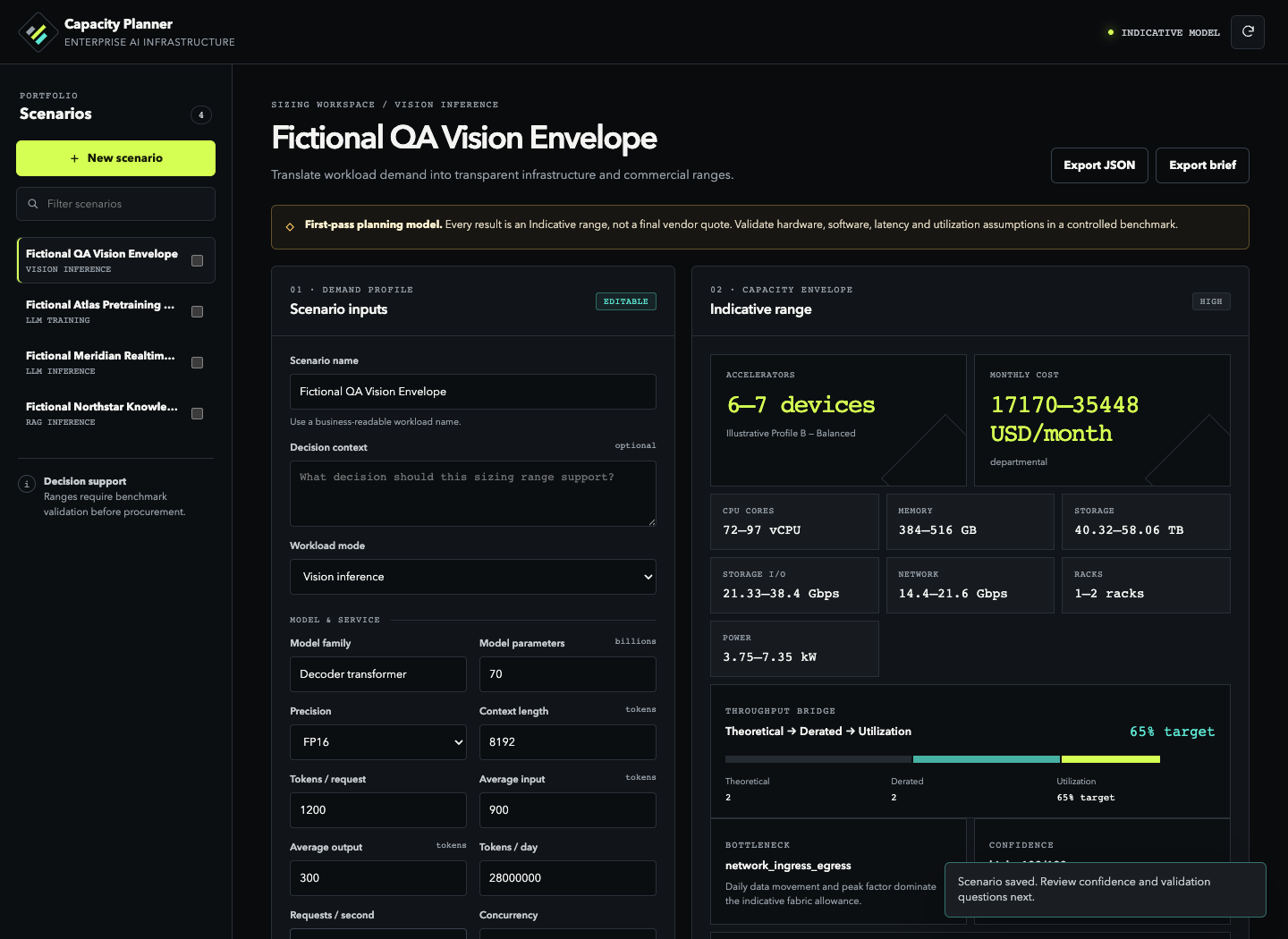Image resolution: width=1288 pixels, height=939 pixels.
Task: Click the Model family input field
Action: [x=378, y=674]
